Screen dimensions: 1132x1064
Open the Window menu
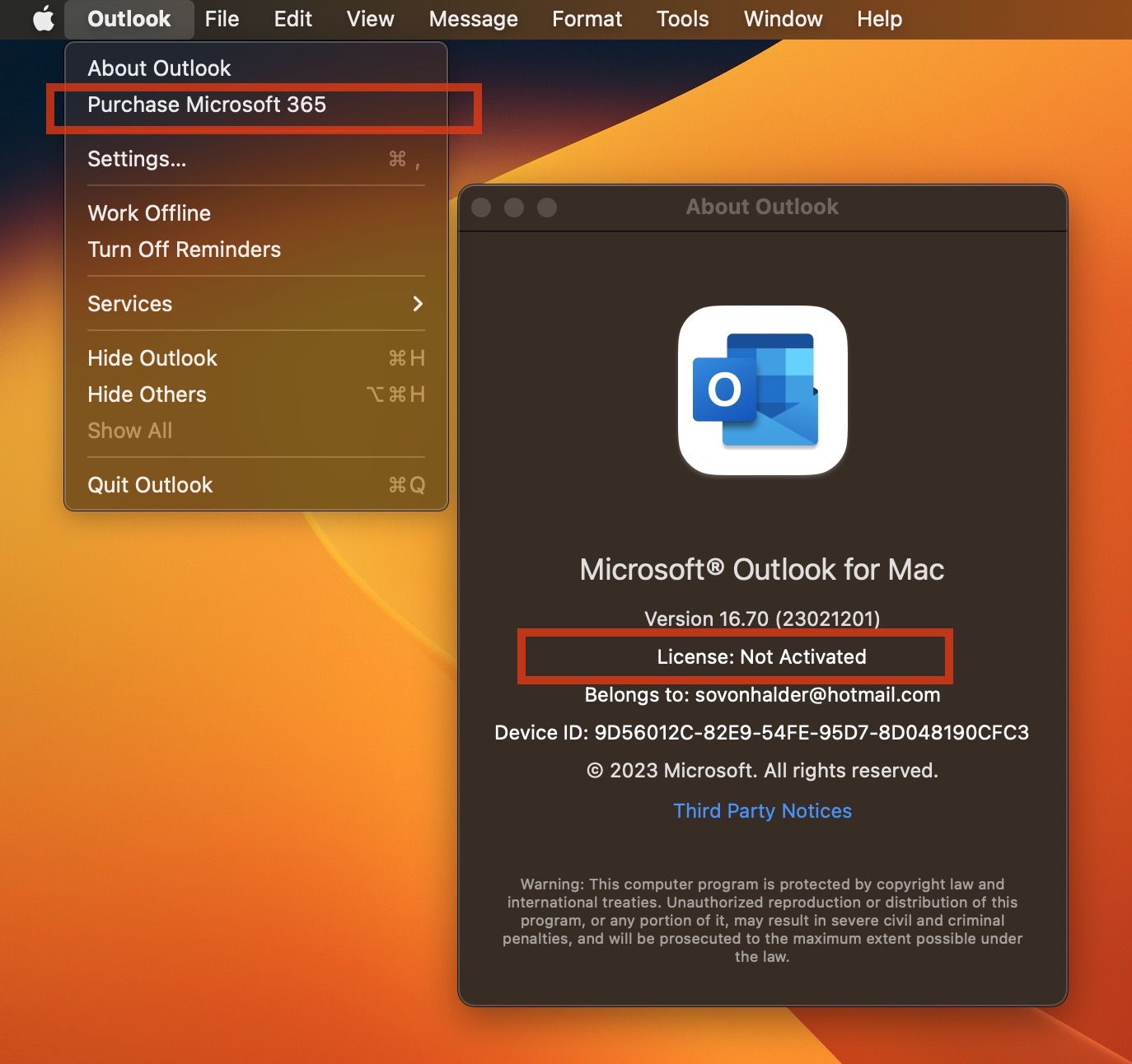coord(783,19)
